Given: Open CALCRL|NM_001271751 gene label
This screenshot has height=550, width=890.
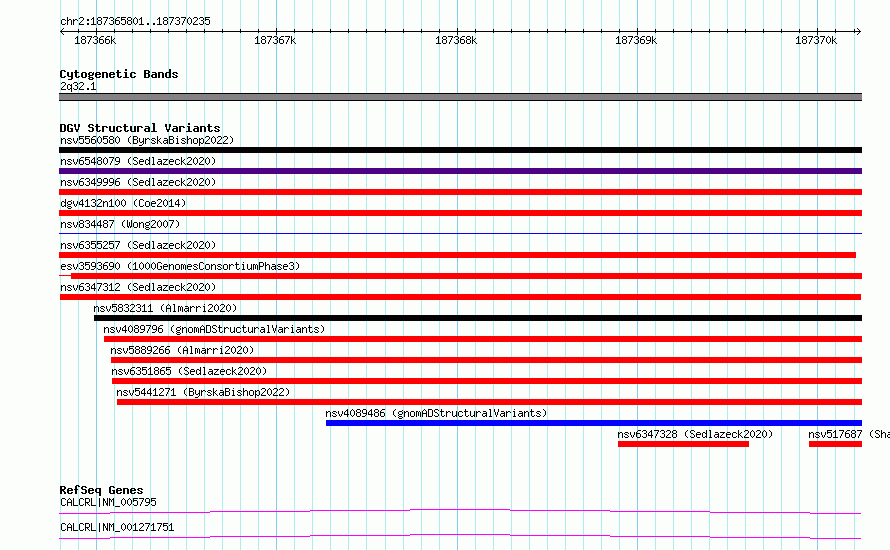Looking at the screenshot, I should coord(117,527).
